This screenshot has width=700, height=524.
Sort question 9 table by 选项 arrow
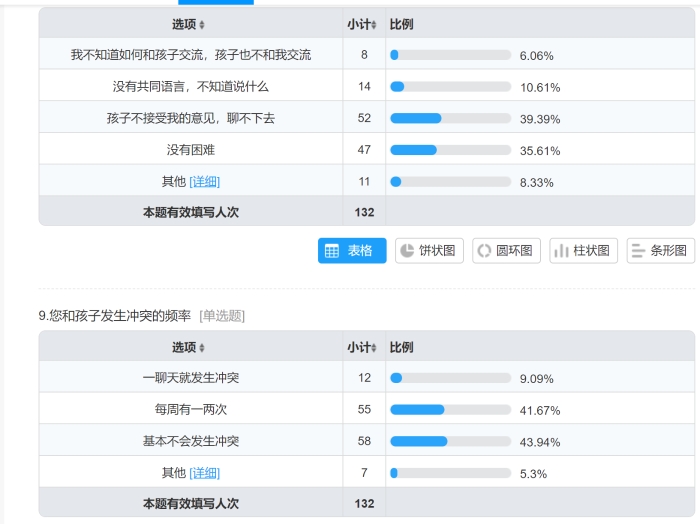point(202,348)
